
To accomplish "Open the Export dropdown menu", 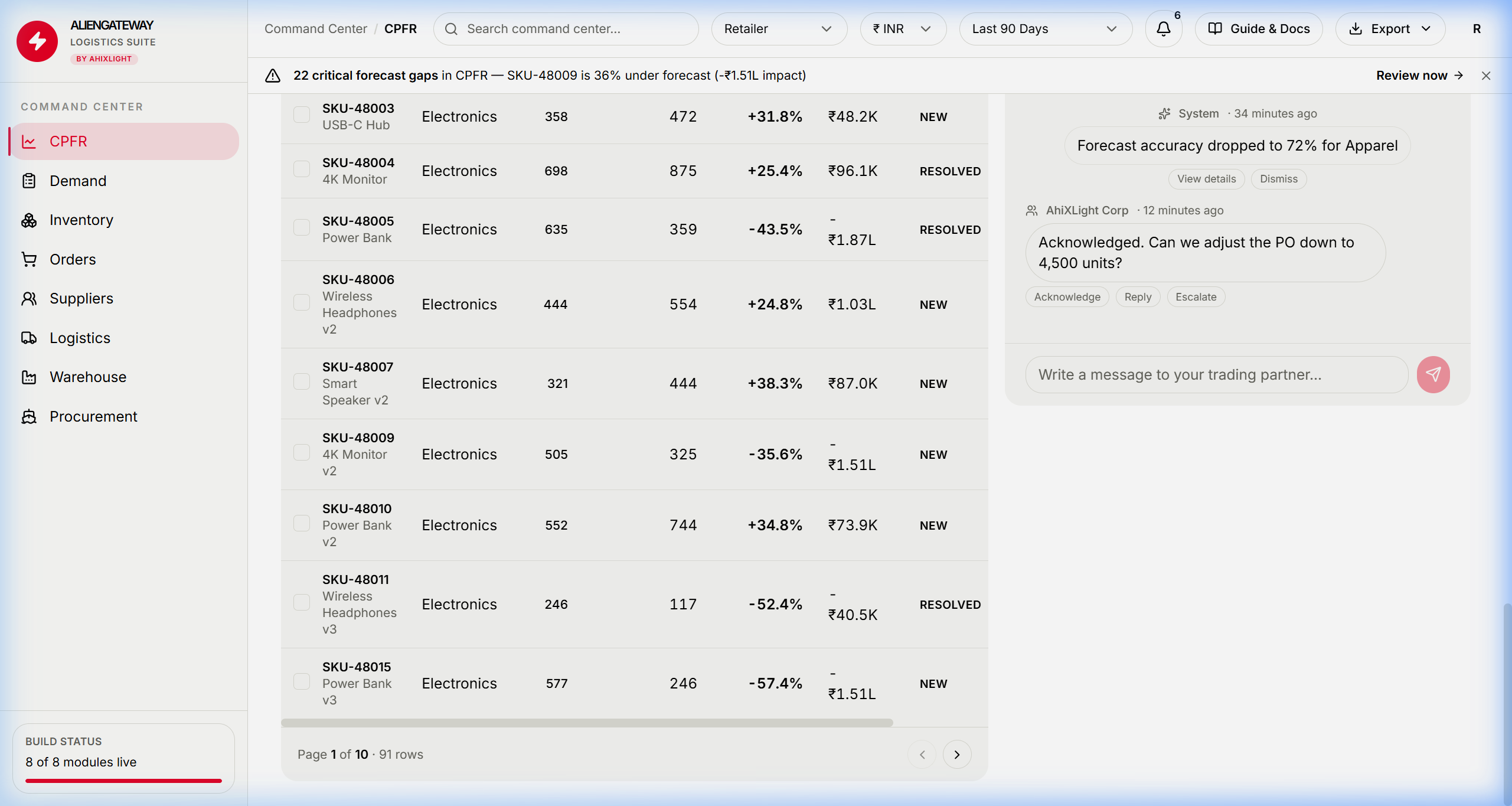I will (x=1390, y=29).
